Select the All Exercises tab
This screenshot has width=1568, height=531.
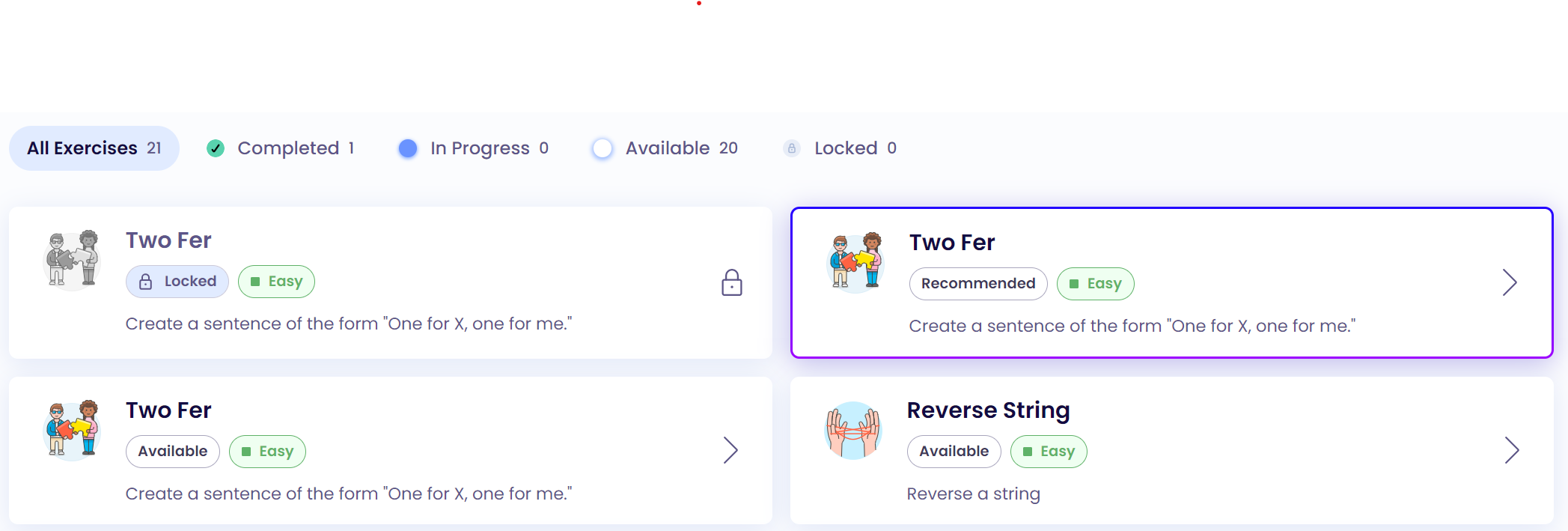point(94,148)
